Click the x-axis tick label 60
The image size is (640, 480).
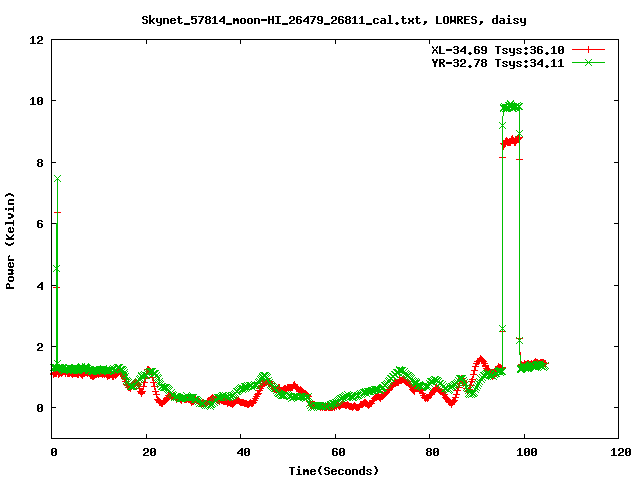coord(338,452)
